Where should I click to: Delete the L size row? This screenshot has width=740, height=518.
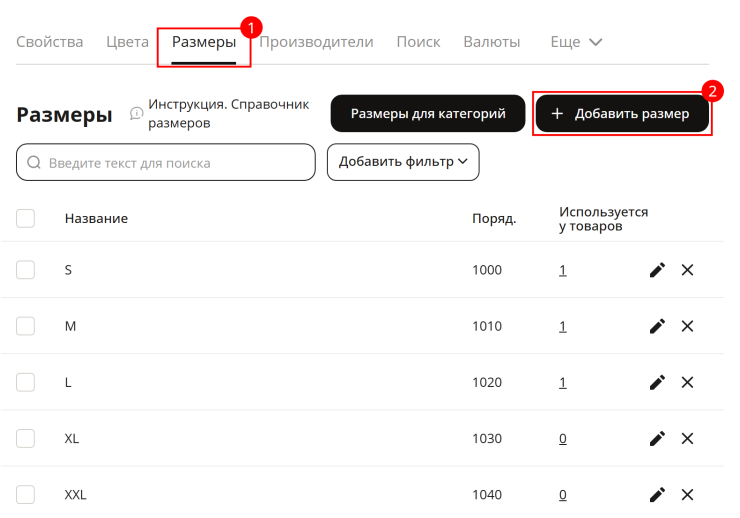click(x=687, y=382)
